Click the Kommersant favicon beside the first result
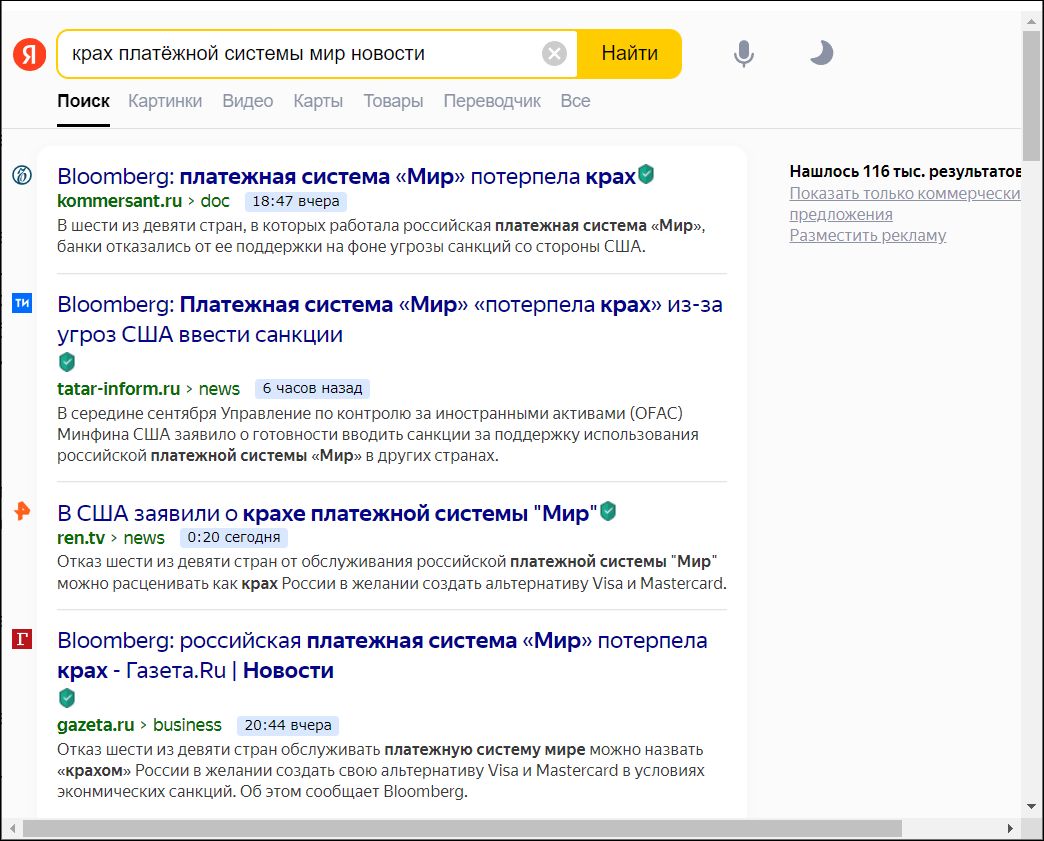 21,176
